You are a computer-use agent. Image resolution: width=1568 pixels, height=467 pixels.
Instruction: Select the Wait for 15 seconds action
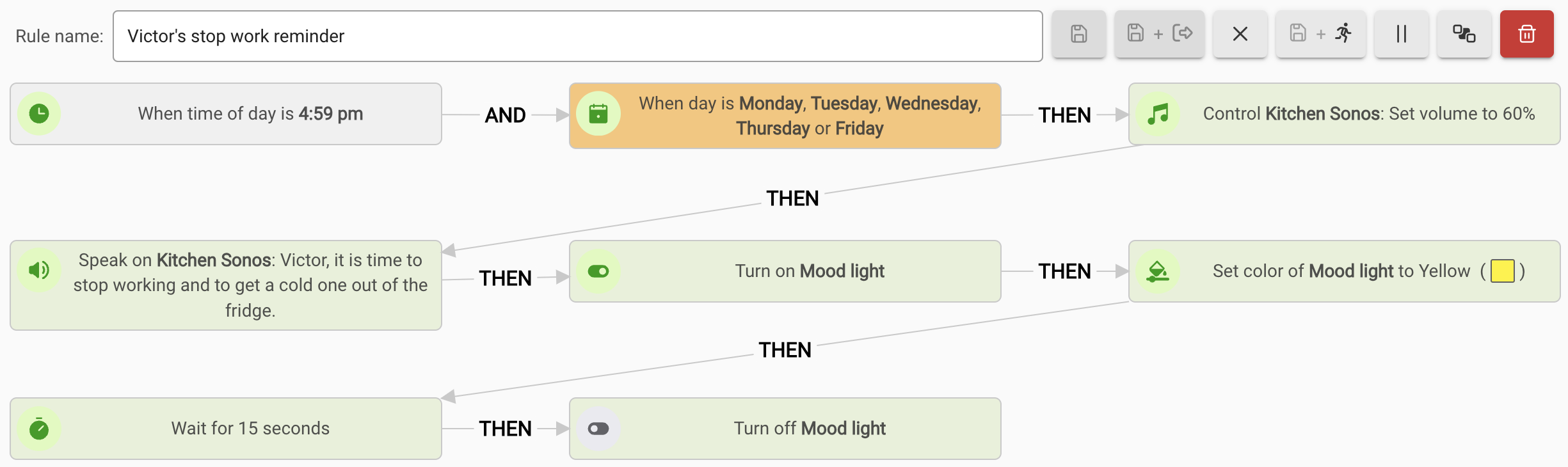click(x=250, y=429)
